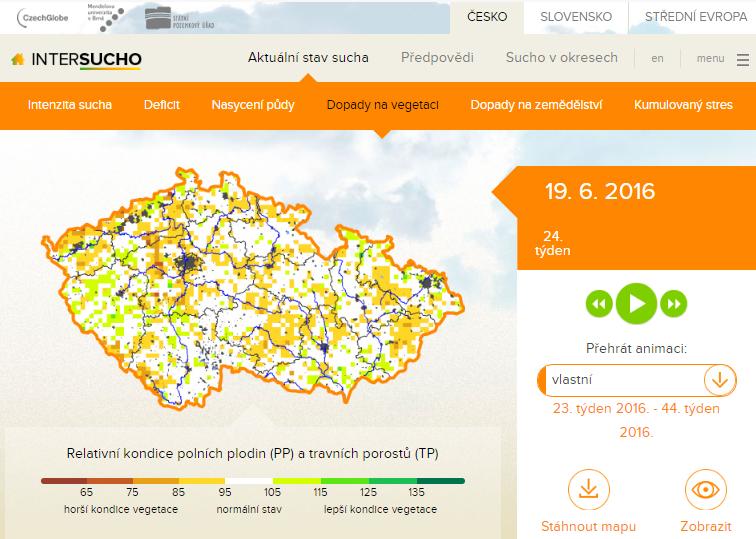Click the 'normální stav' legend label
This screenshot has height=539, width=756.
249,510
